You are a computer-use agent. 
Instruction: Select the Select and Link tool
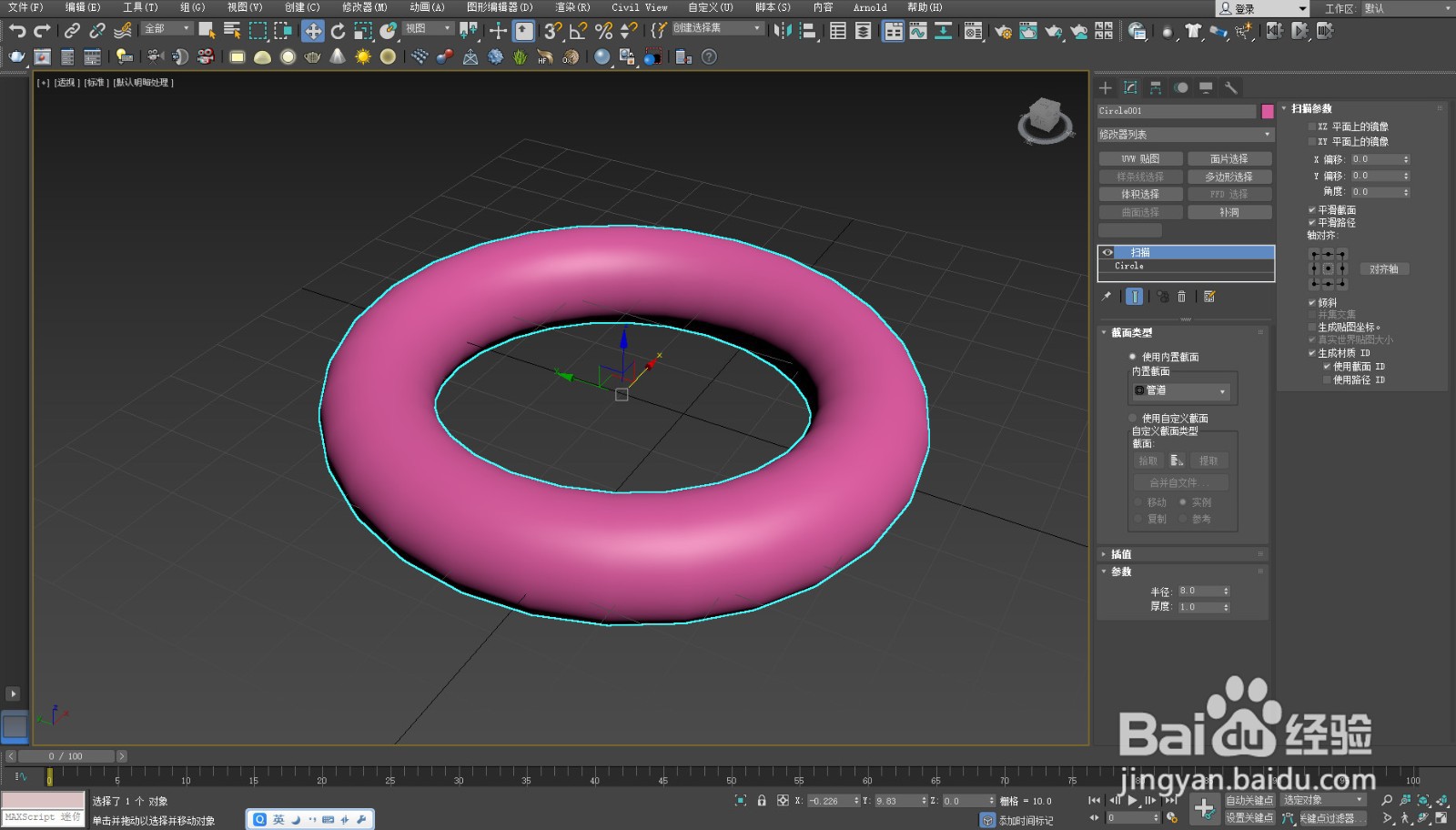coord(72,31)
